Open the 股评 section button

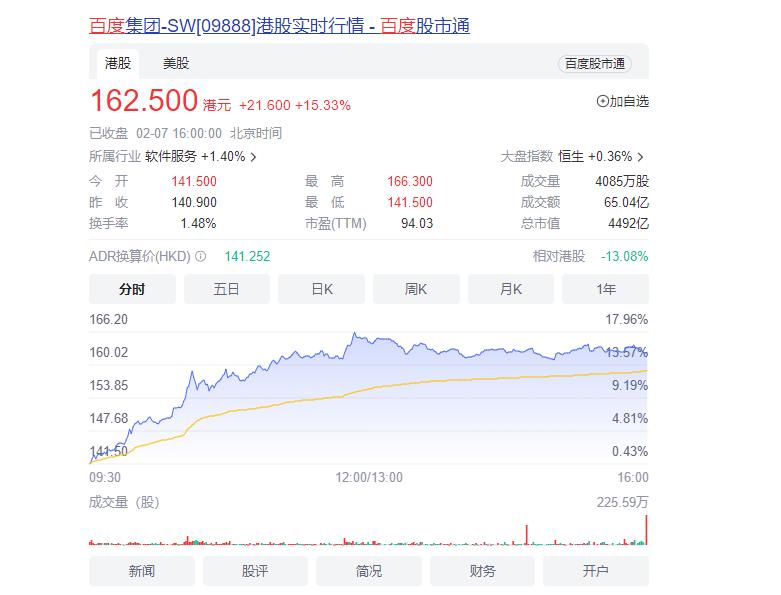tap(255, 571)
